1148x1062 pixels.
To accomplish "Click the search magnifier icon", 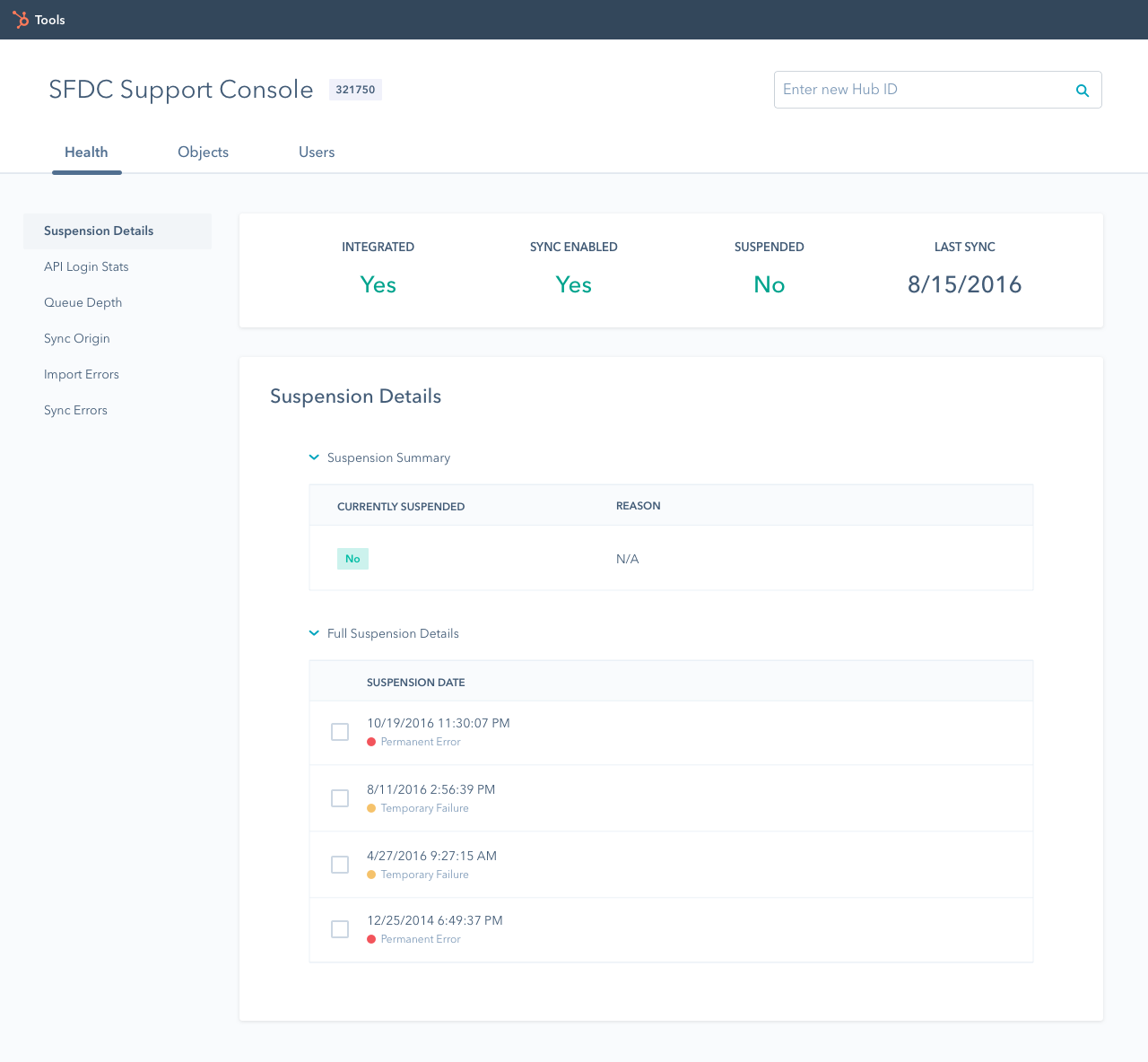I will click(1083, 90).
